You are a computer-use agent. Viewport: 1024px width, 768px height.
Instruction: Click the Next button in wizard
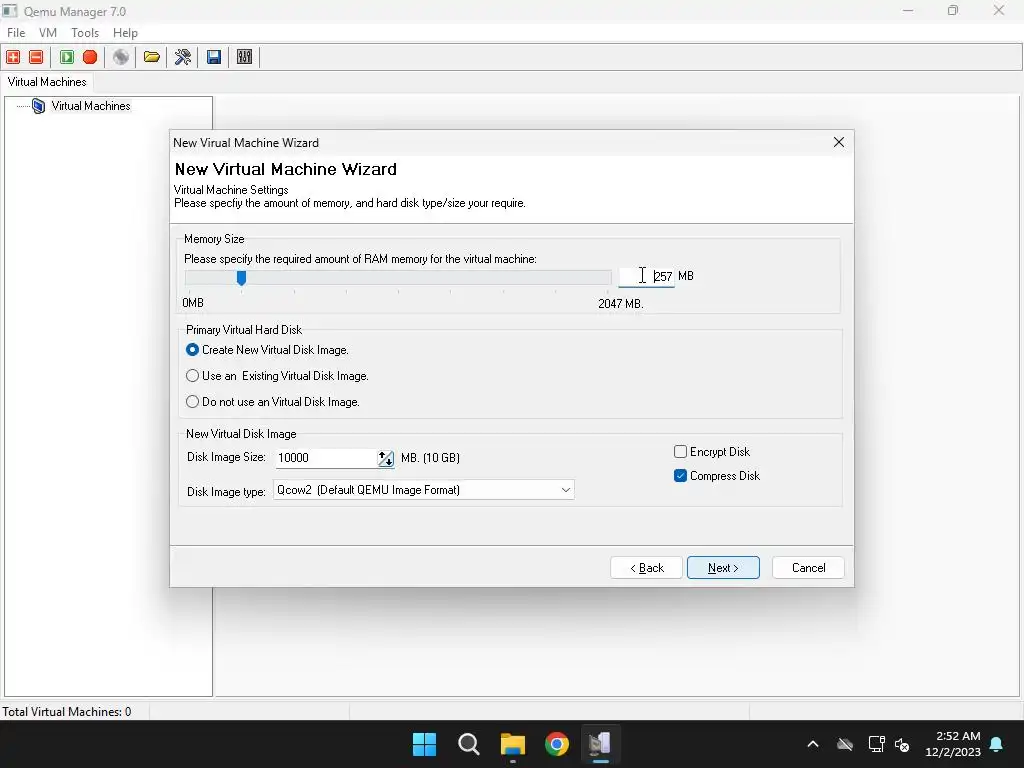coord(723,568)
